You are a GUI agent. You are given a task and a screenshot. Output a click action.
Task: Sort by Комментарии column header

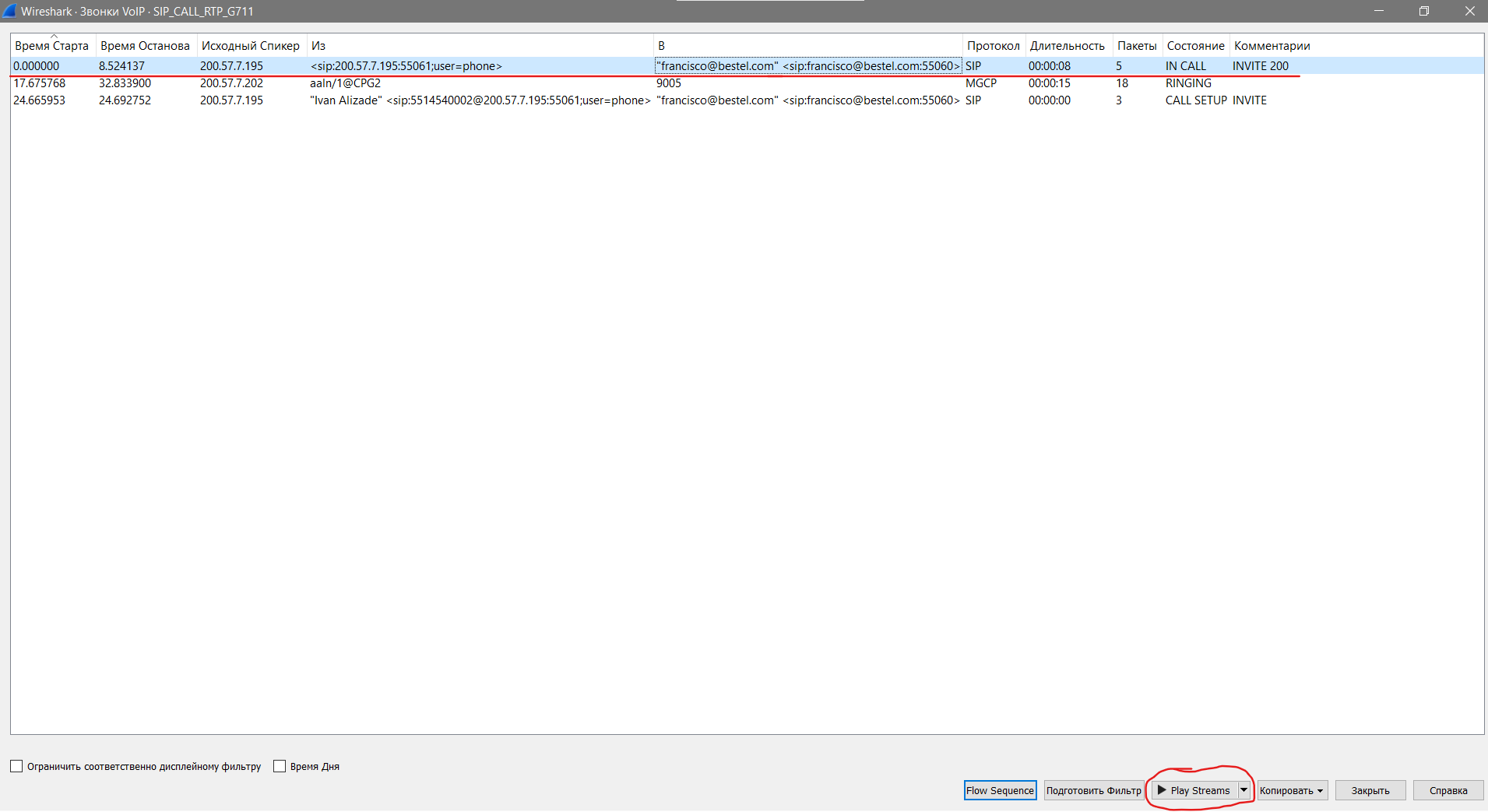coord(1272,46)
